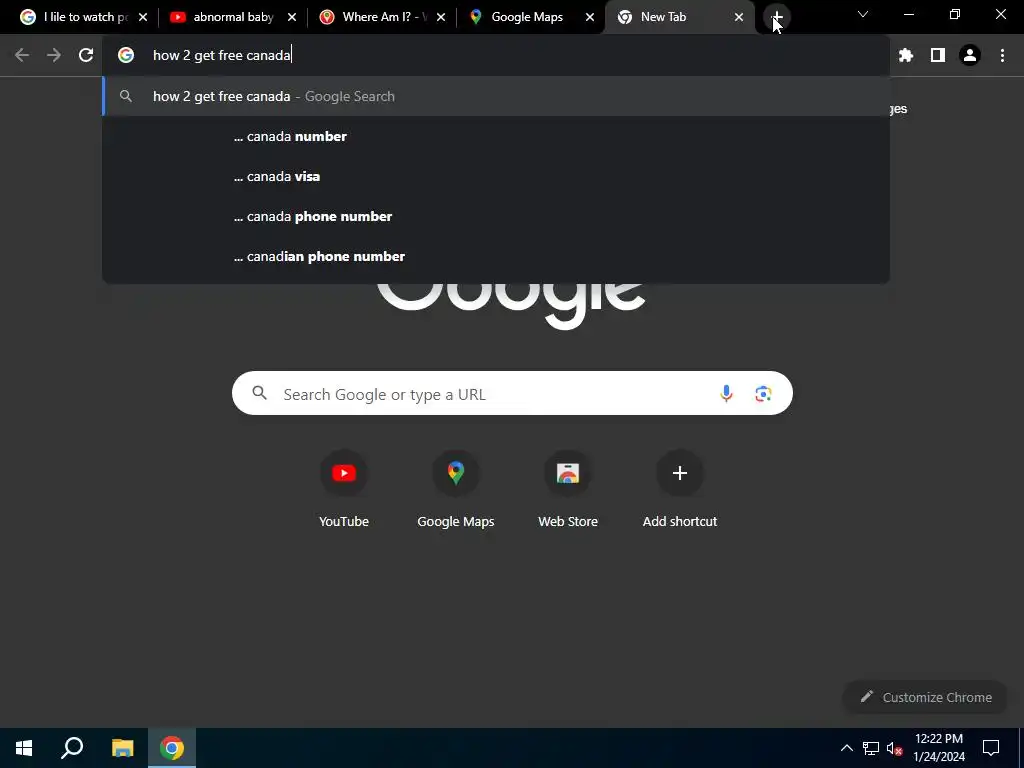
Task: Reload the page with refresh icon
Action: click(x=86, y=56)
